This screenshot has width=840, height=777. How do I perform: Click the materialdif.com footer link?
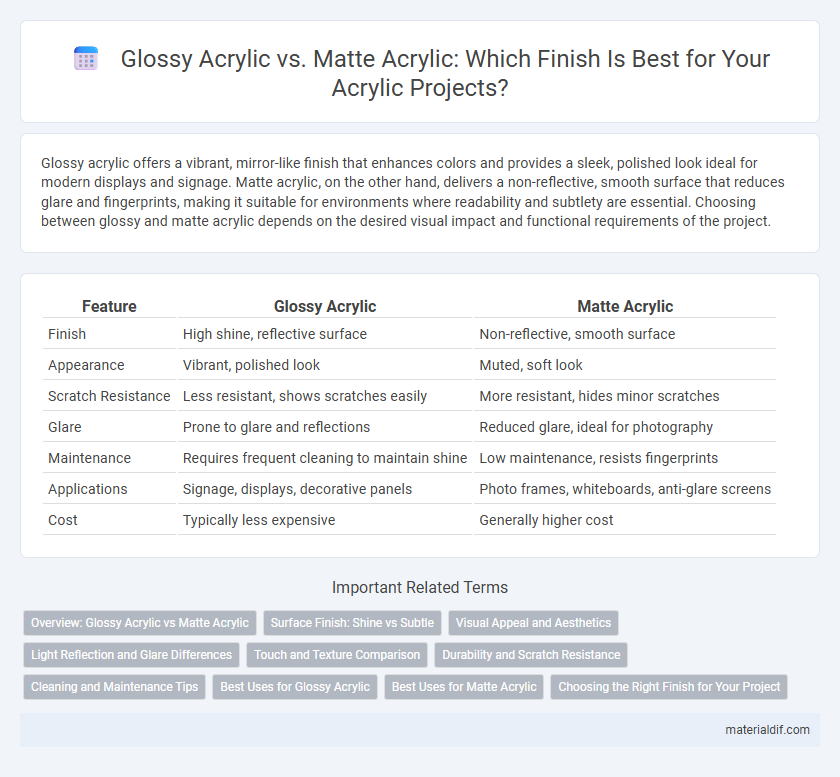(767, 730)
